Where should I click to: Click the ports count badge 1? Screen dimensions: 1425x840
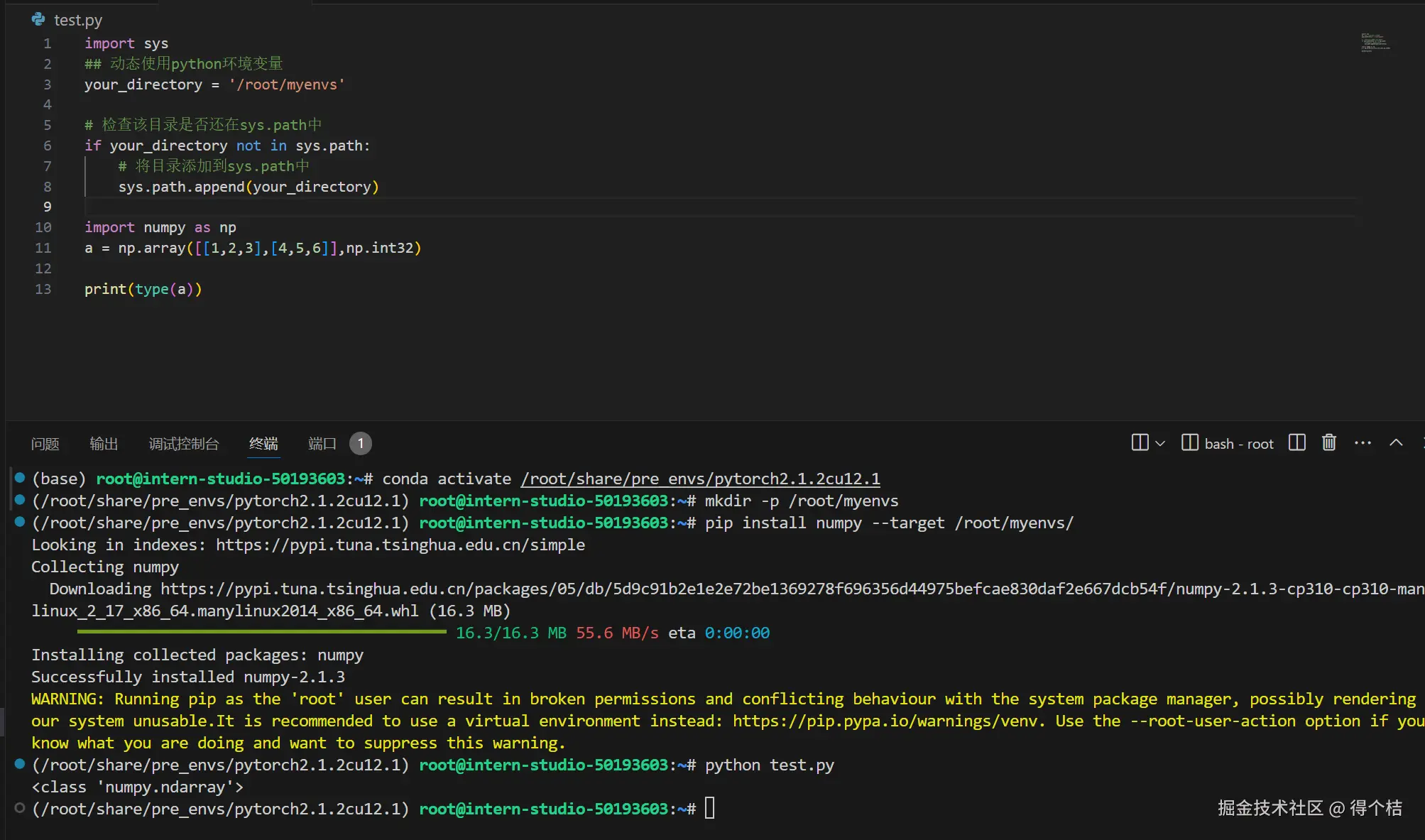pyautogui.click(x=361, y=444)
